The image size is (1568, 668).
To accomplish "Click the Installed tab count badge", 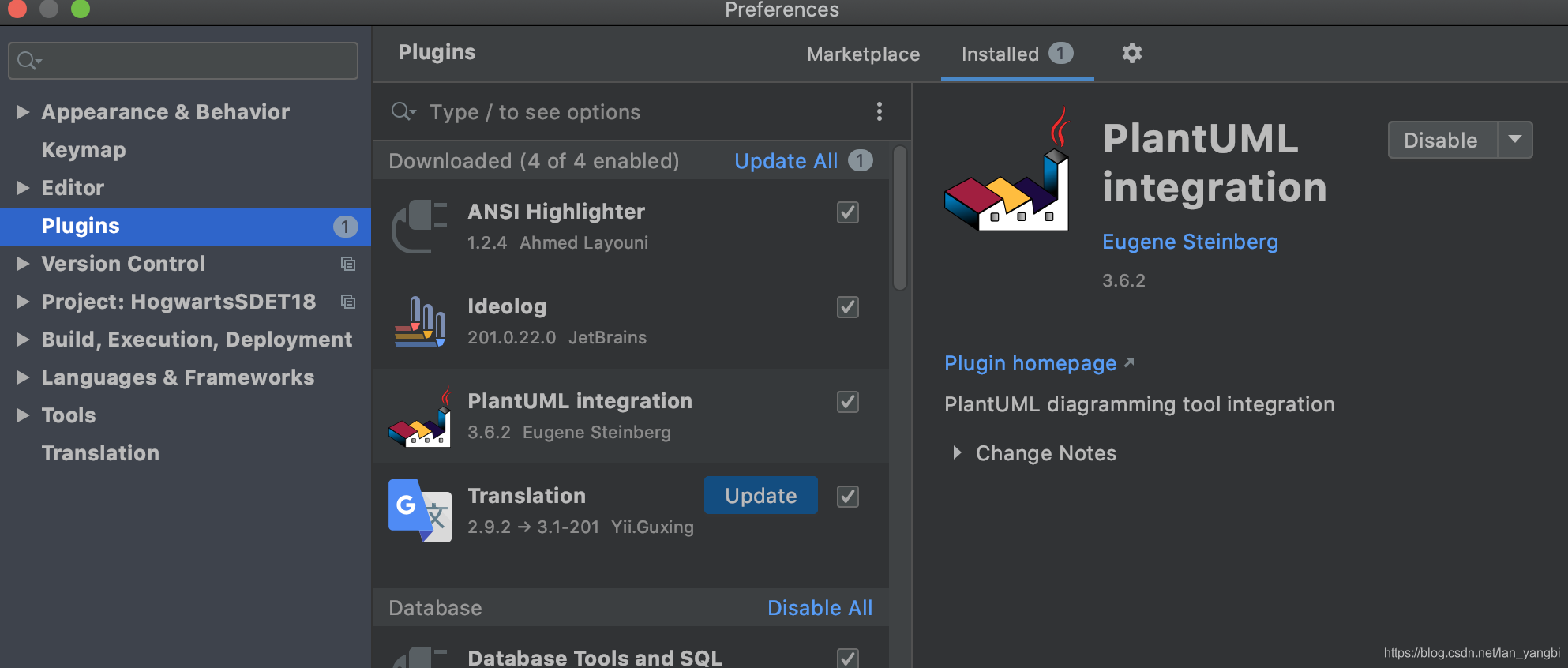I will [x=1060, y=53].
